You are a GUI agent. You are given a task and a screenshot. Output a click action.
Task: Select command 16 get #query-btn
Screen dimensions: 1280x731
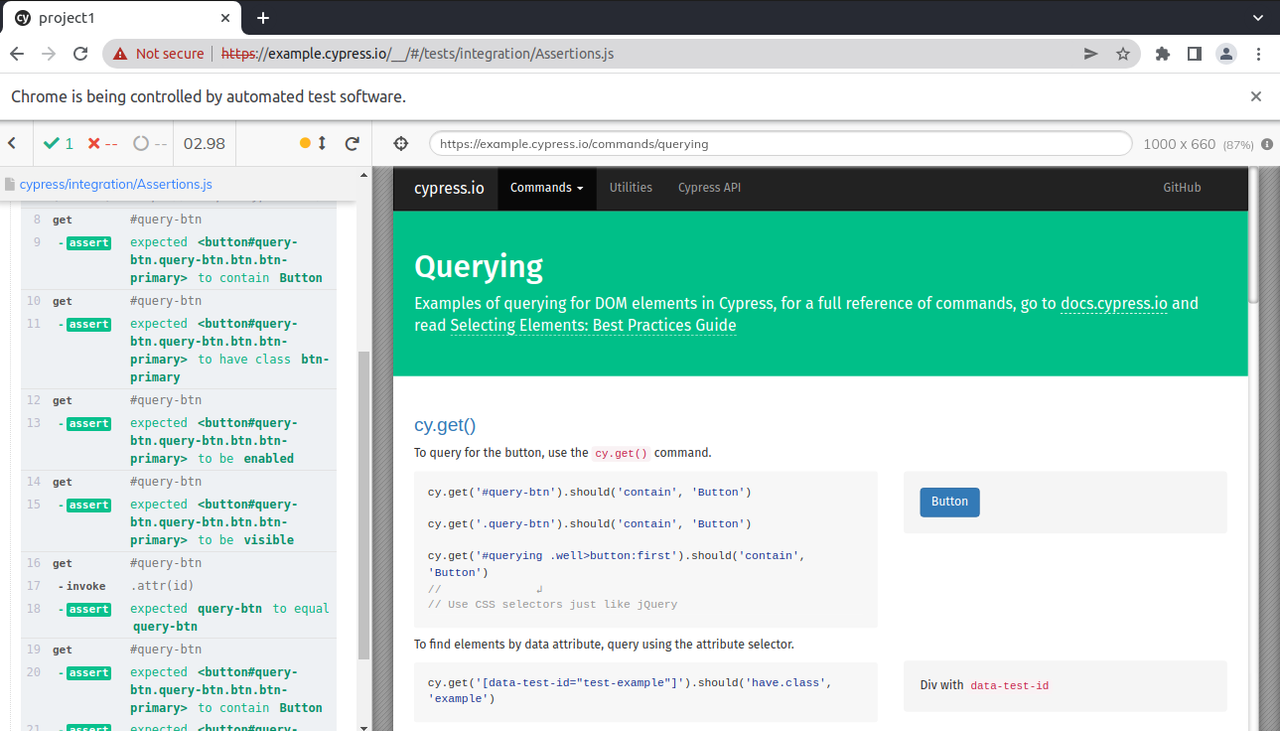(178, 563)
